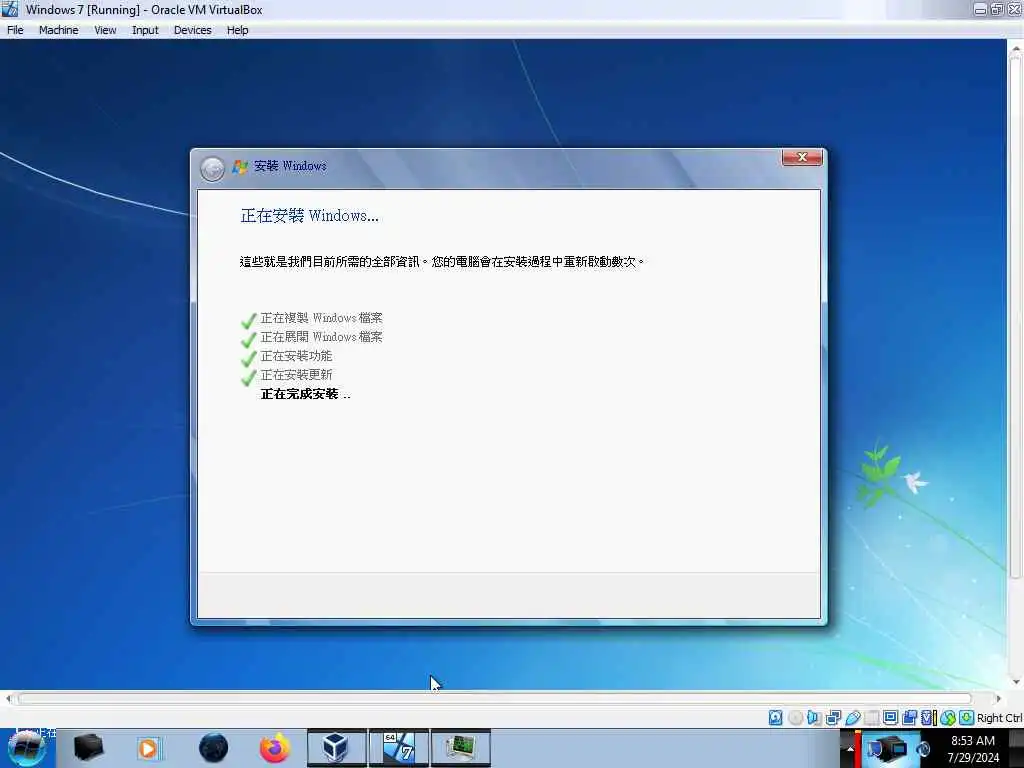The image size is (1024, 768).
Task: Switch to the Windows 7 VM taskbar button
Action: tap(399, 748)
